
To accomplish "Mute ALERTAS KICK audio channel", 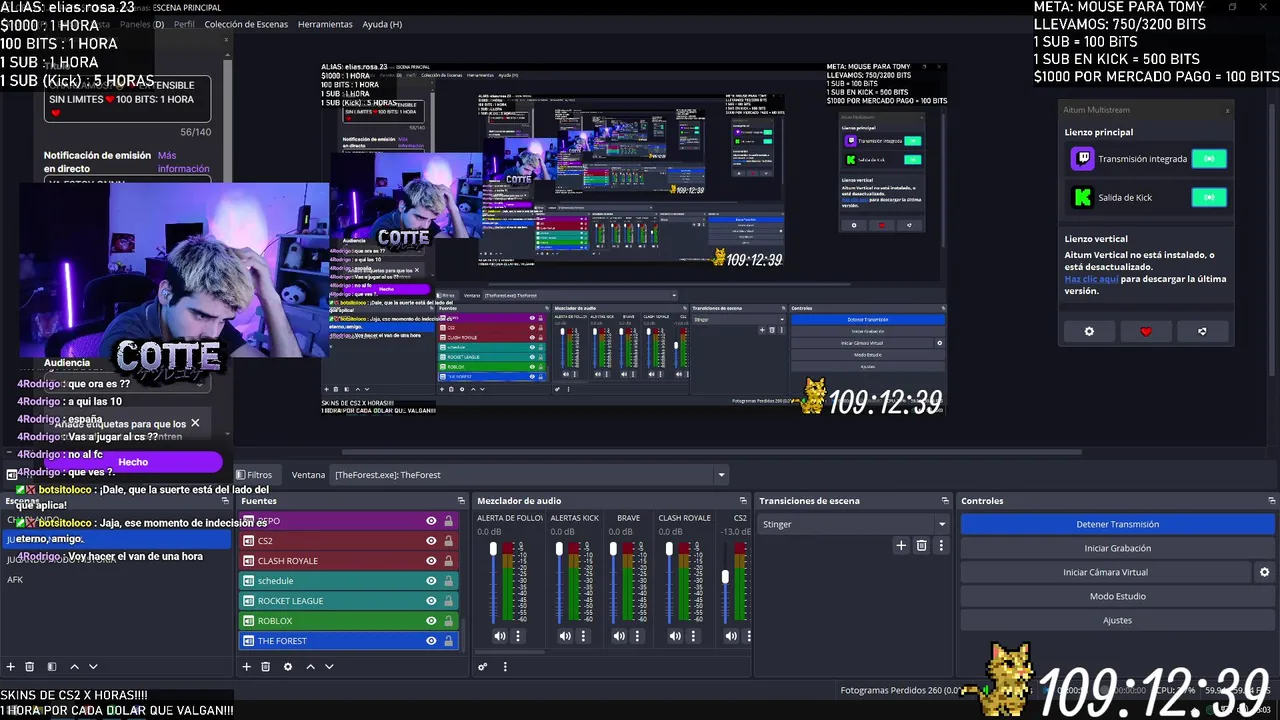I will [565, 636].
